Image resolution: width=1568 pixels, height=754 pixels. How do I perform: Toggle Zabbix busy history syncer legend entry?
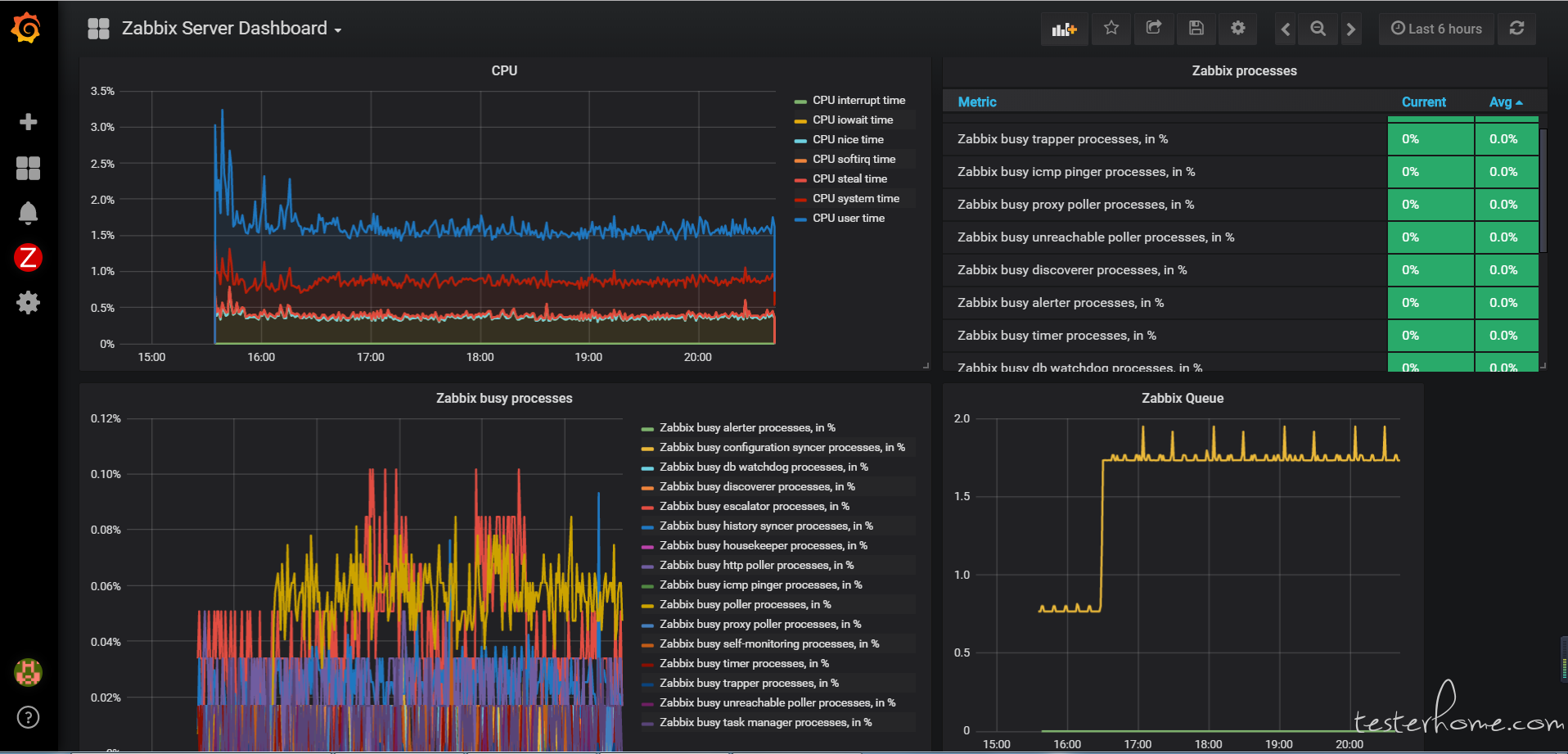[x=766, y=526]
